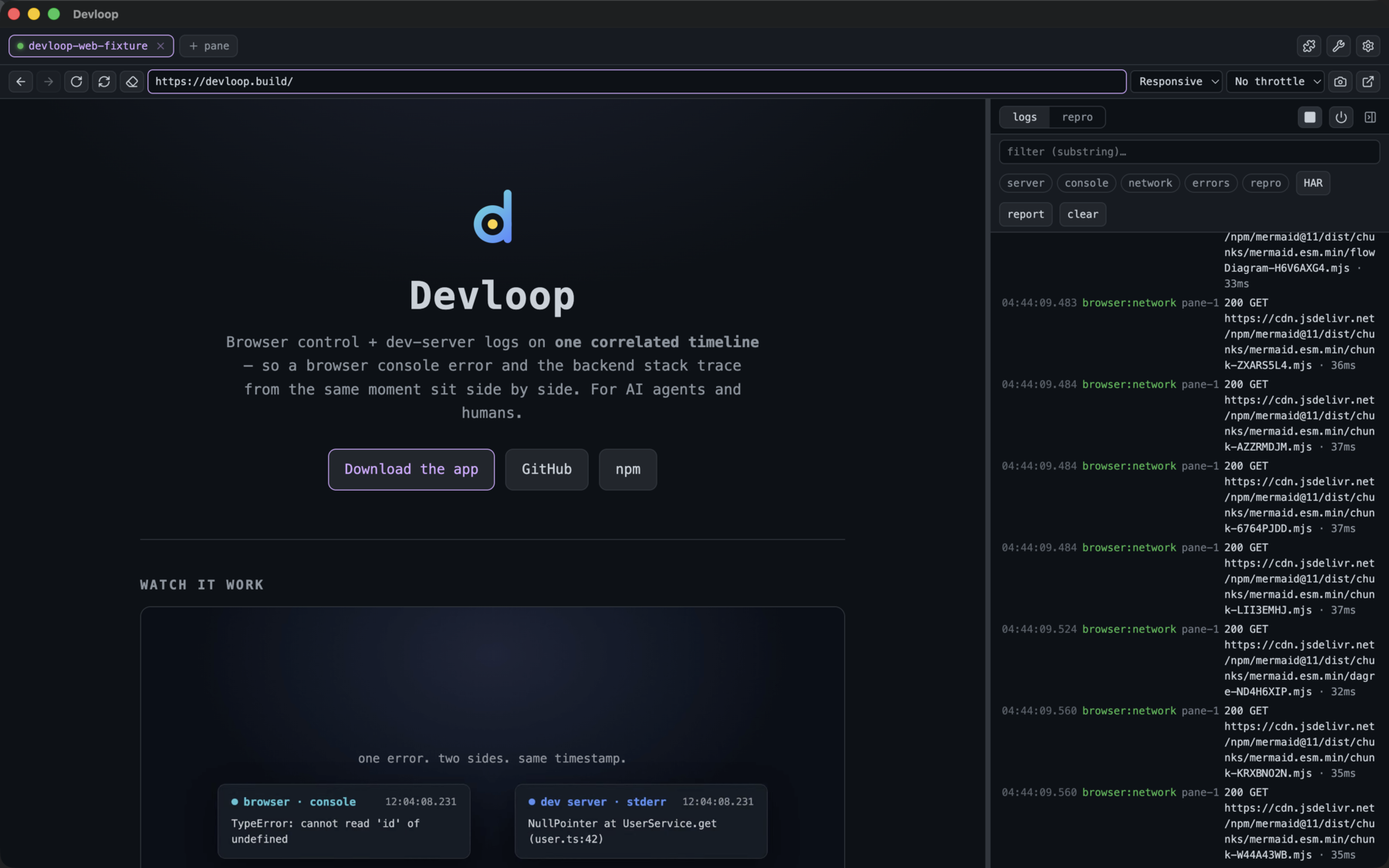The image size is (1389, 868).
Task: Focus the filter (substring) input
Action: [1189, 152]
